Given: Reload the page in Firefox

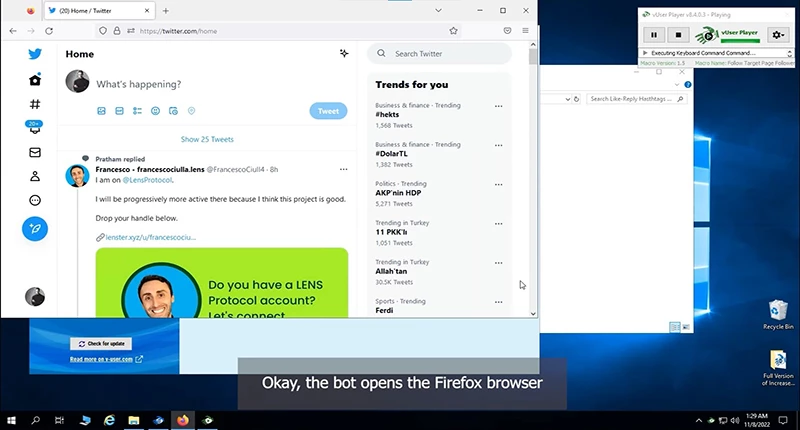Looking at the screenshot, I should (49, 31).
